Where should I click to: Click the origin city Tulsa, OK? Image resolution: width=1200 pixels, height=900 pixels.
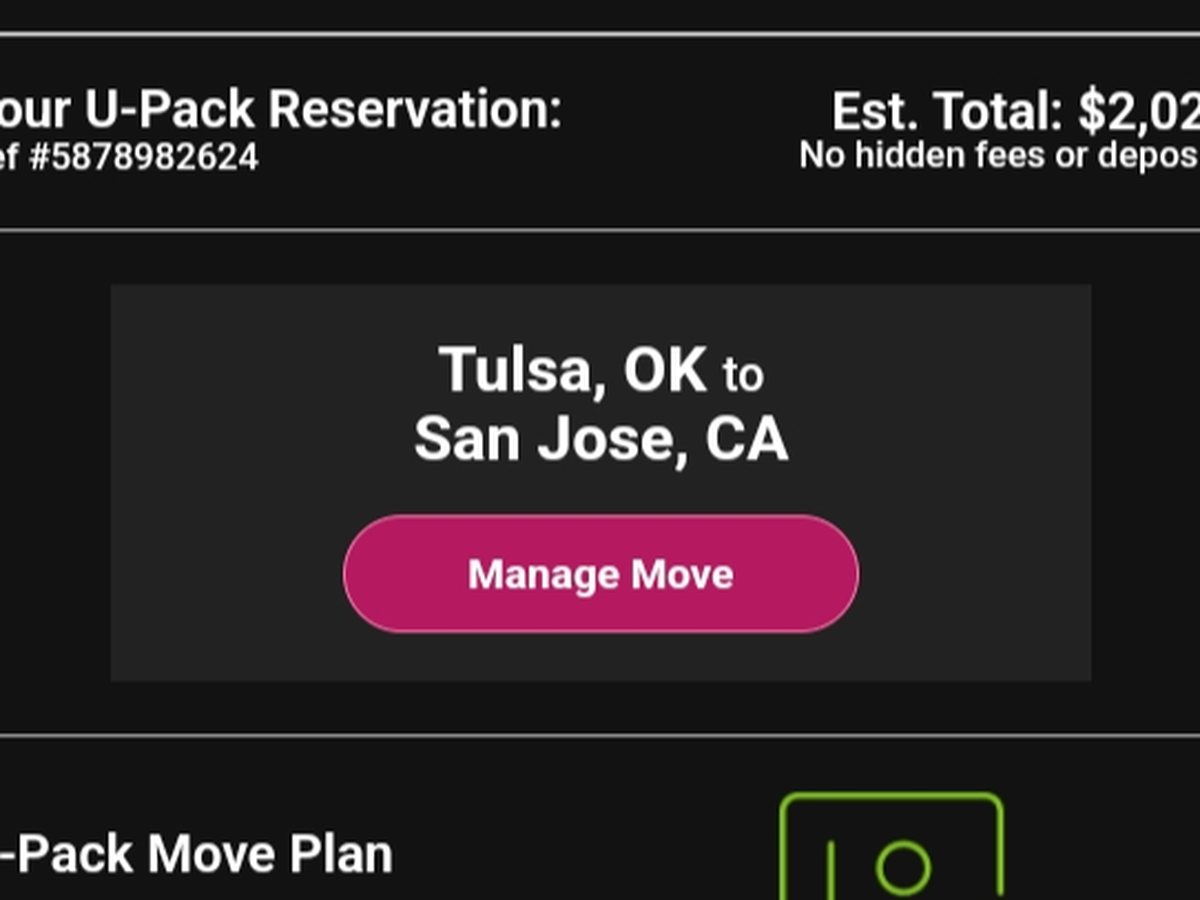point(572,370)
